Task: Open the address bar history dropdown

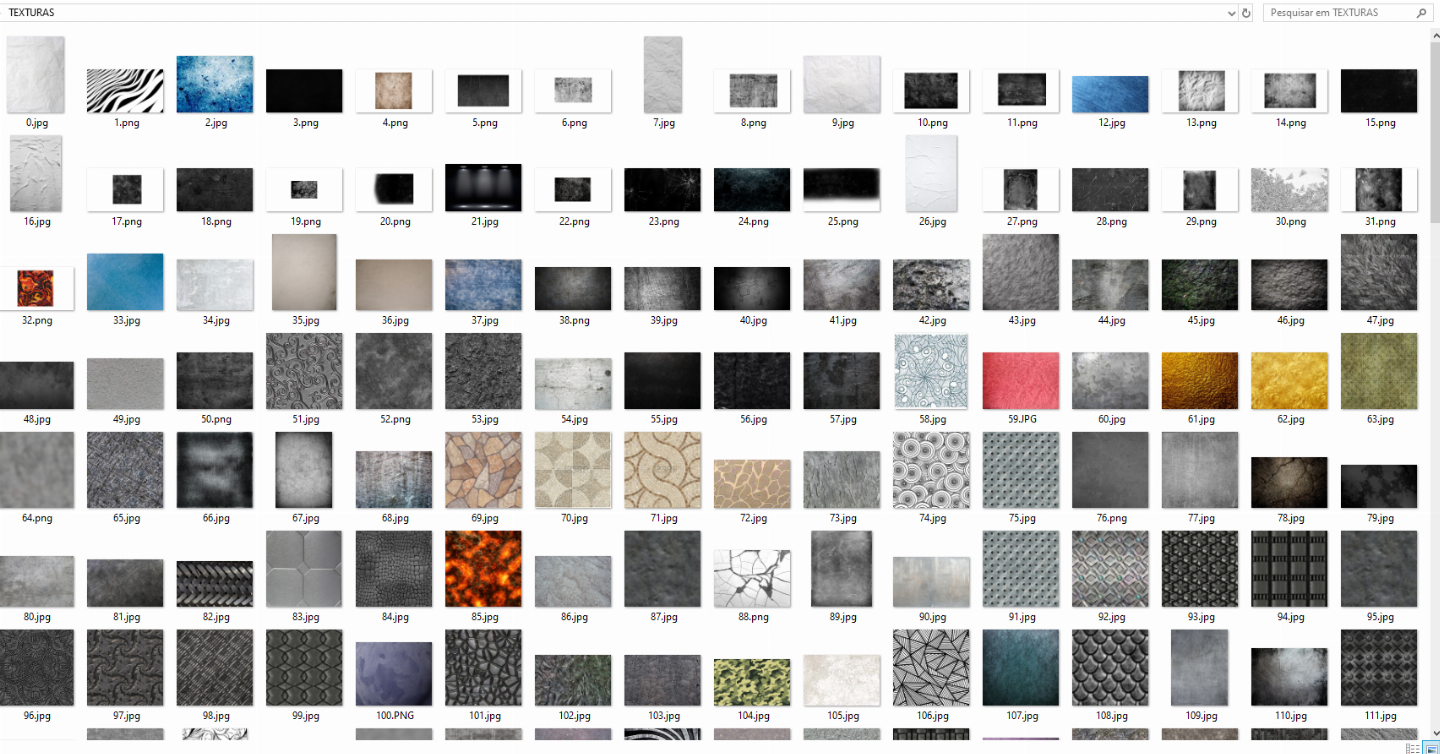Action: coord(1232,13)
